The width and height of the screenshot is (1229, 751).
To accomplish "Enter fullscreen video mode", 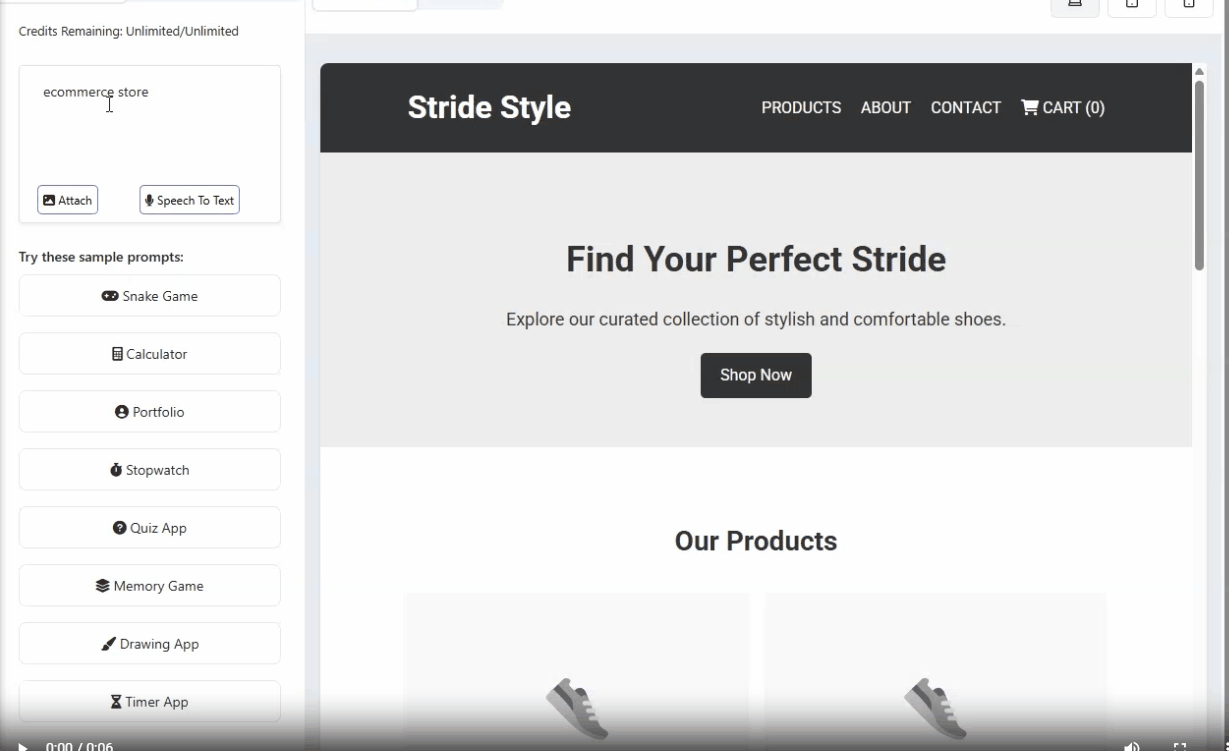I will (1180, 746).
